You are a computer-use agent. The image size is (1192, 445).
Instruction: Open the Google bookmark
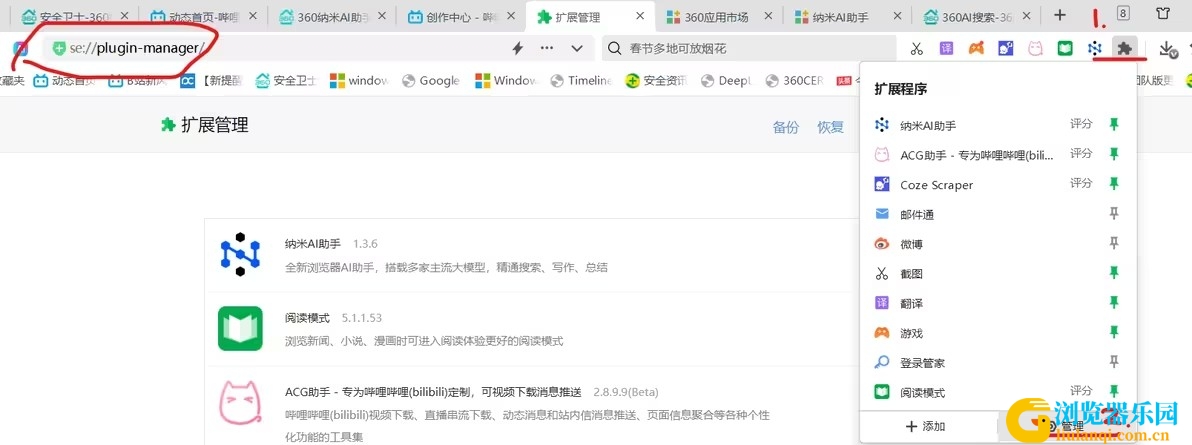[x=431, y=81]
